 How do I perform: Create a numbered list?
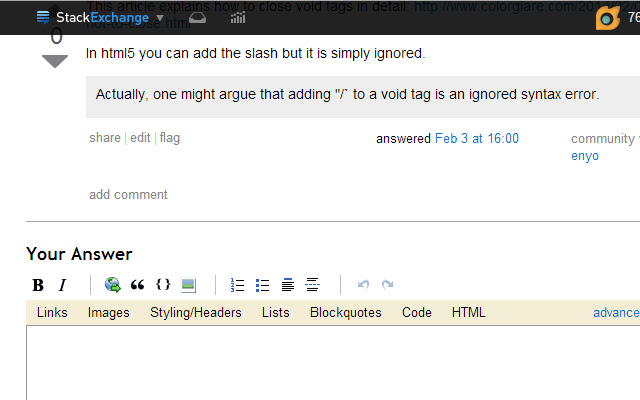point(237,284)
